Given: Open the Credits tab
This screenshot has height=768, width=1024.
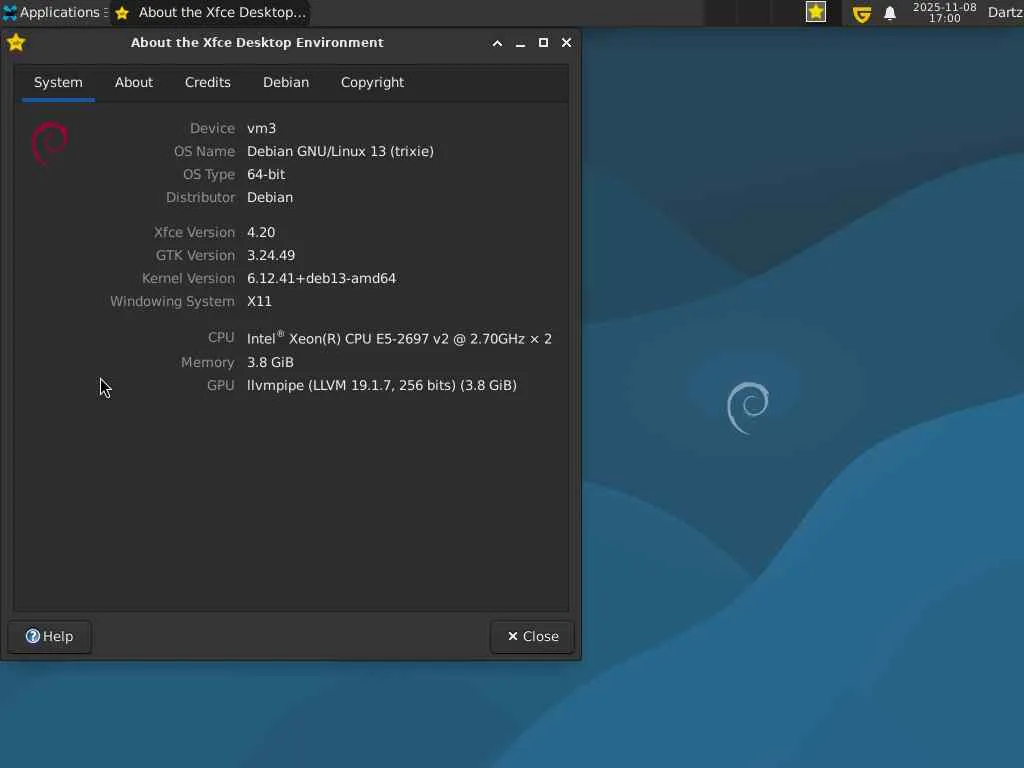Looking at the screenshot, I should (208, 83).
